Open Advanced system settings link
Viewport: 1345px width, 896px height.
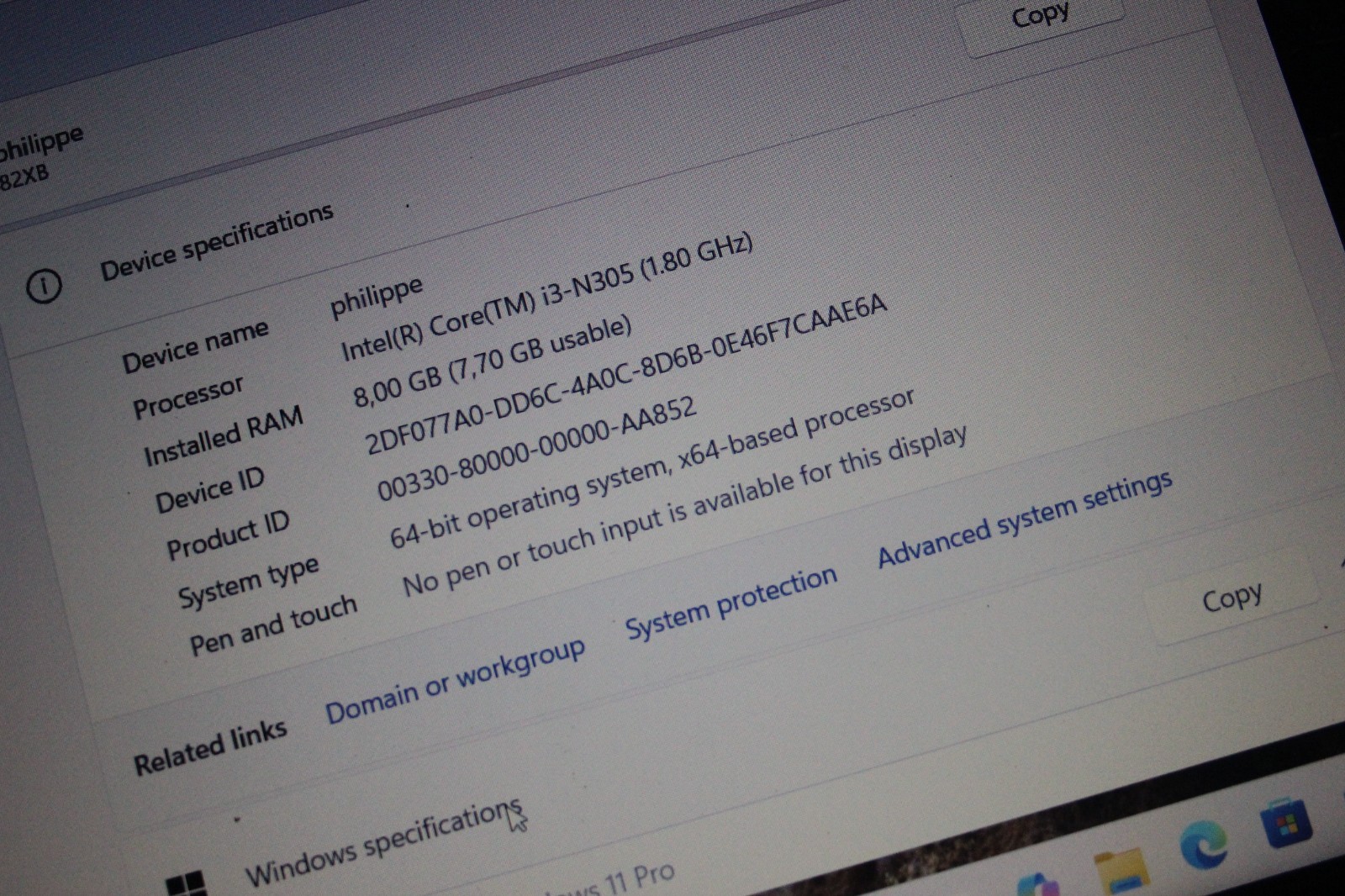[1025, 519]
